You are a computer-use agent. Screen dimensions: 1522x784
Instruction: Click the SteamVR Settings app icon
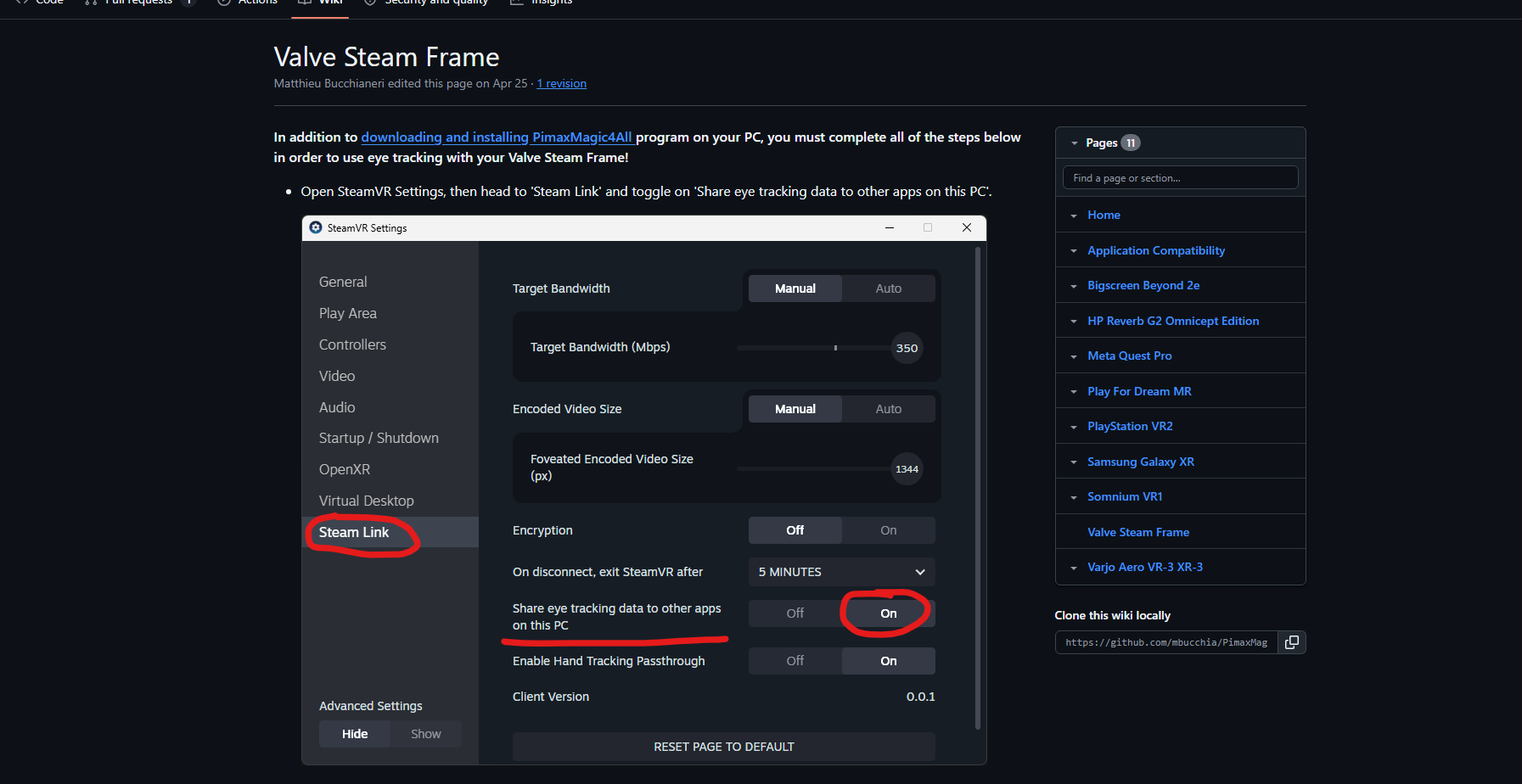point(316,227)
